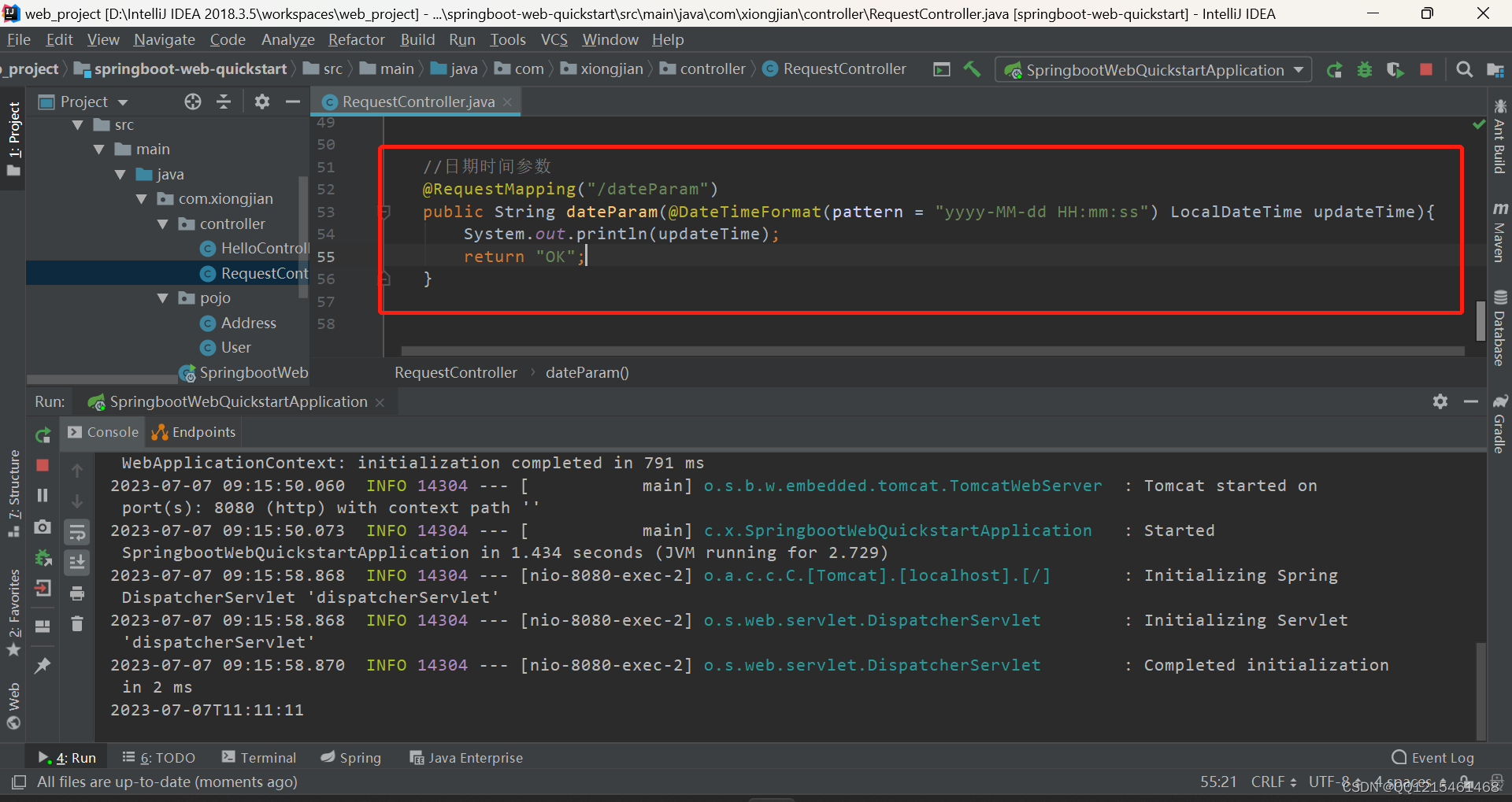This screenshot has height=802, width=1512.
Task: Open the Maven side panel
Action: coord(1499,231)
